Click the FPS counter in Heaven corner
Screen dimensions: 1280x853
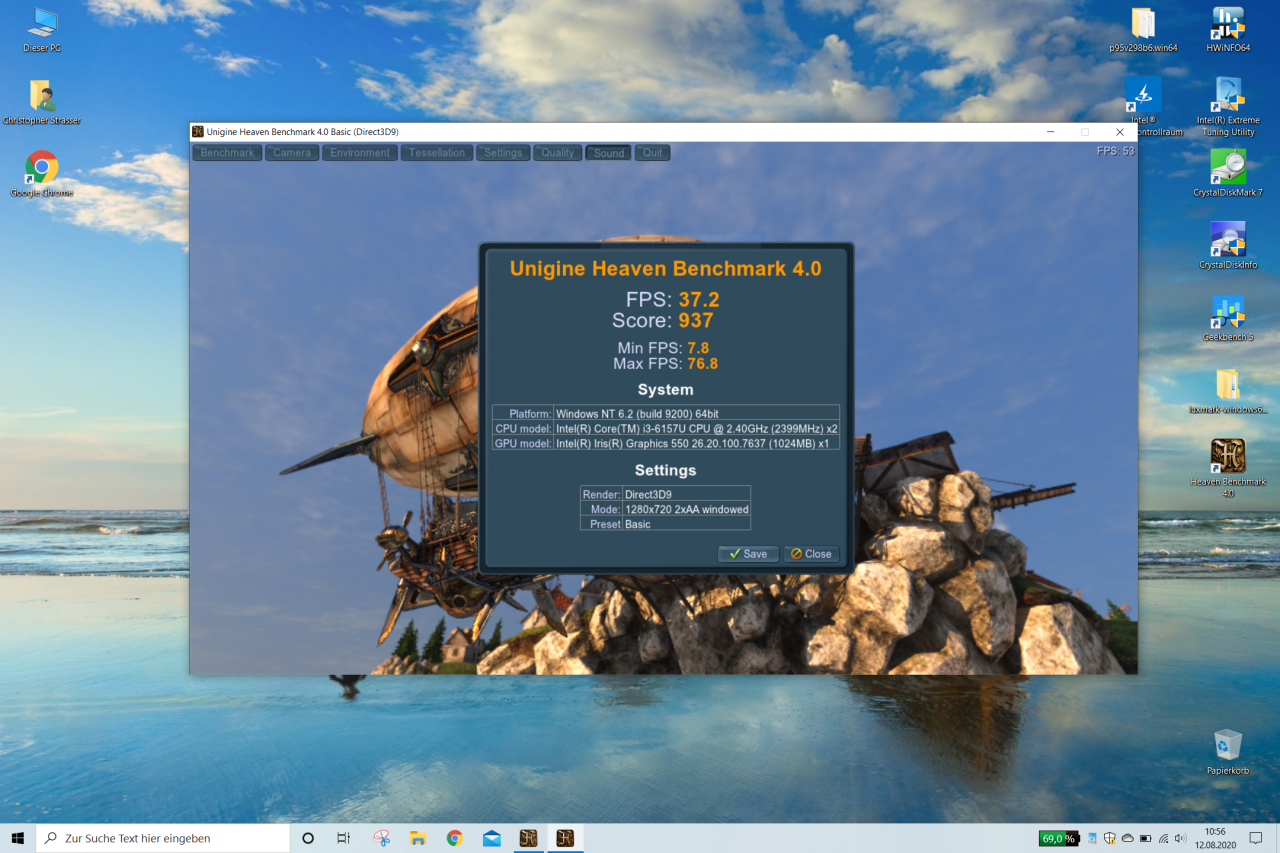(1115, 151)
